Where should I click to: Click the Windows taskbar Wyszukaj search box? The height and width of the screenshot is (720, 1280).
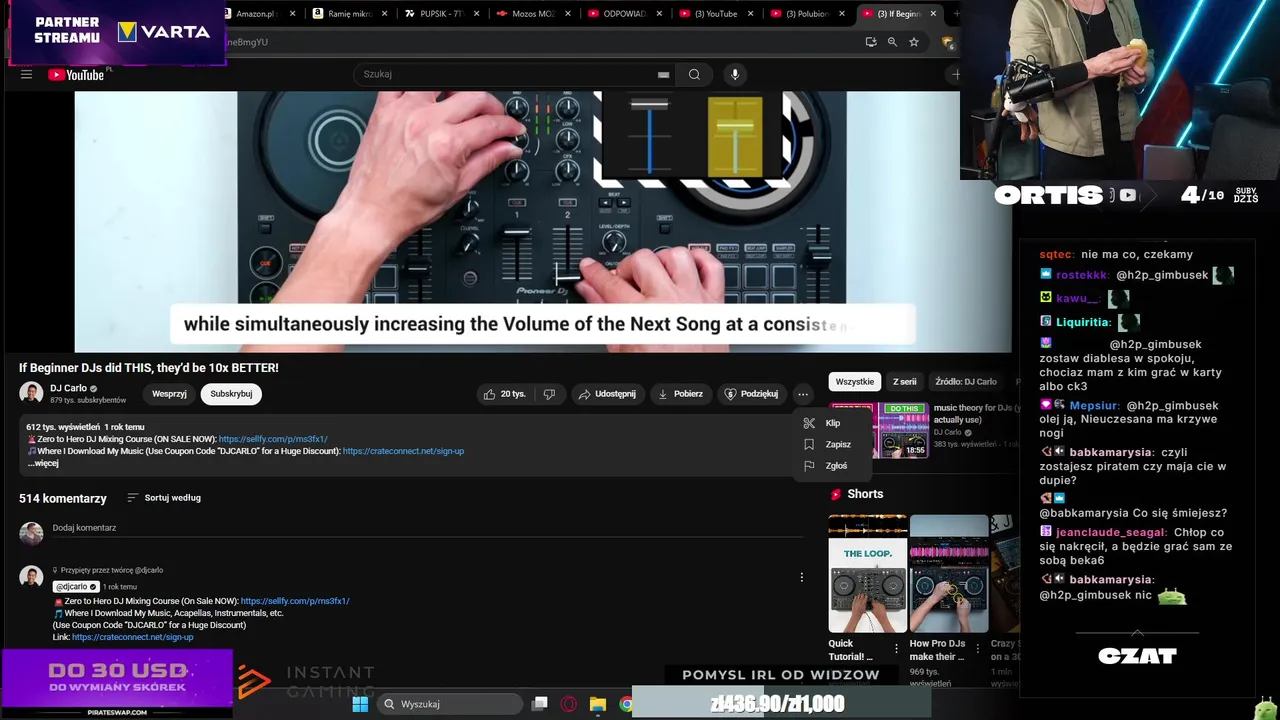point(449,704)
